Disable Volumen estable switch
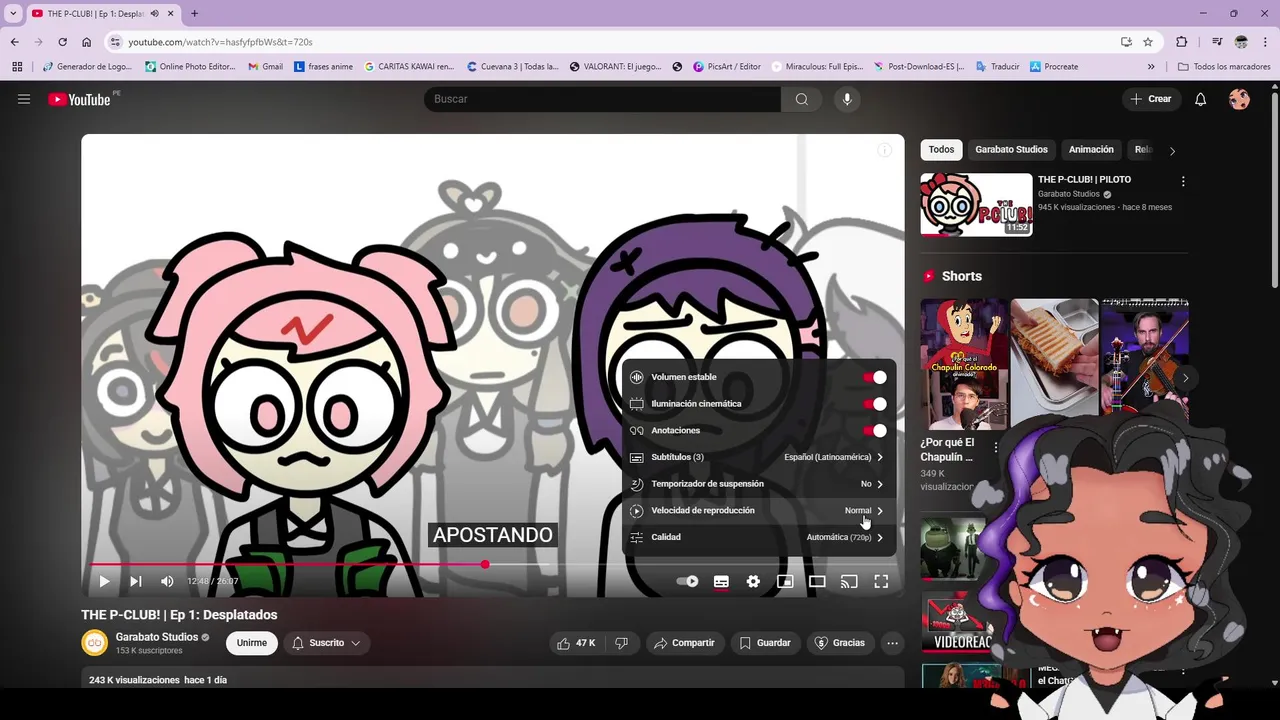The image size is (1280, 720). point(875,377)
